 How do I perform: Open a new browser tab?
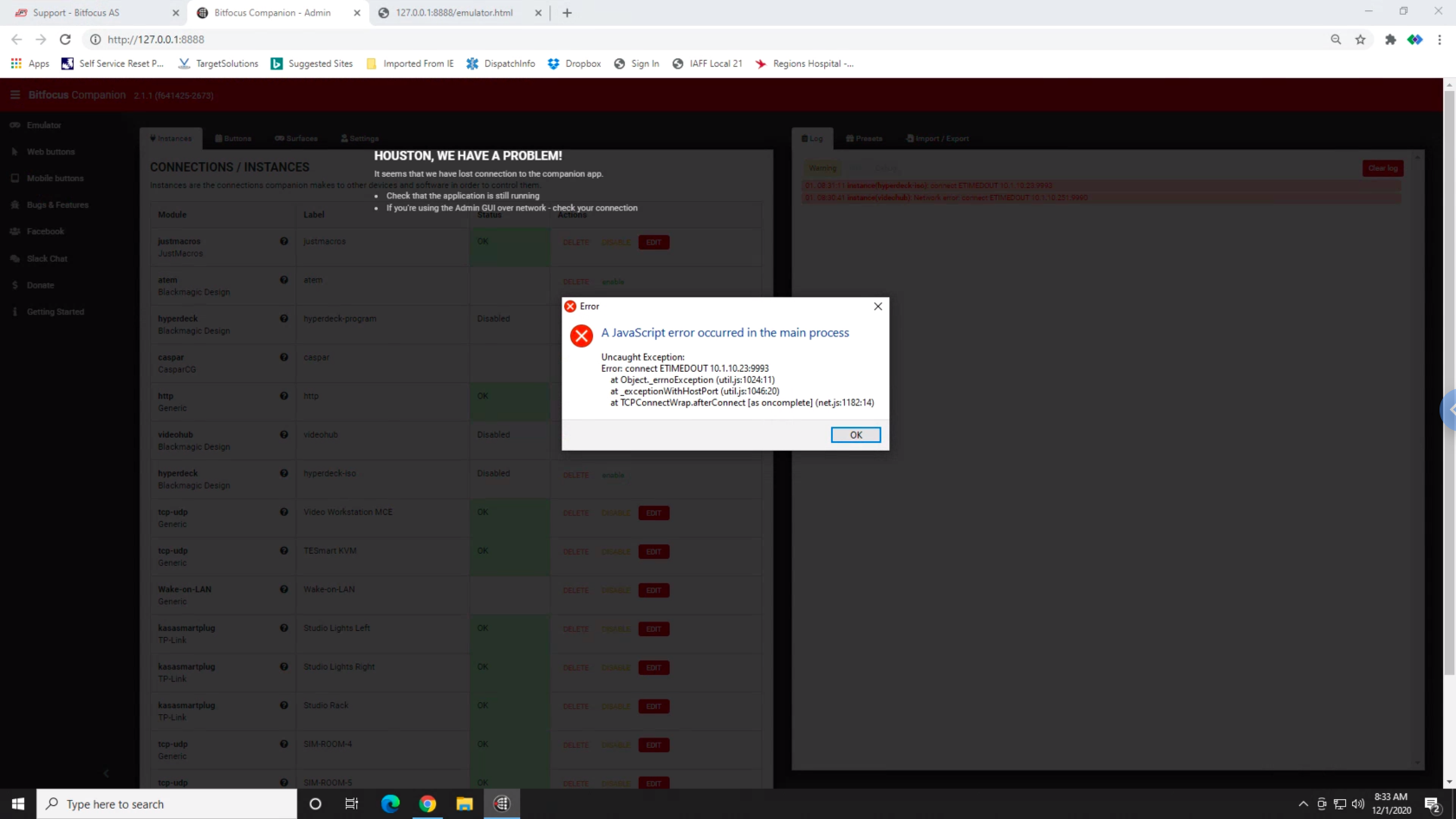click(x=567, y=13)
